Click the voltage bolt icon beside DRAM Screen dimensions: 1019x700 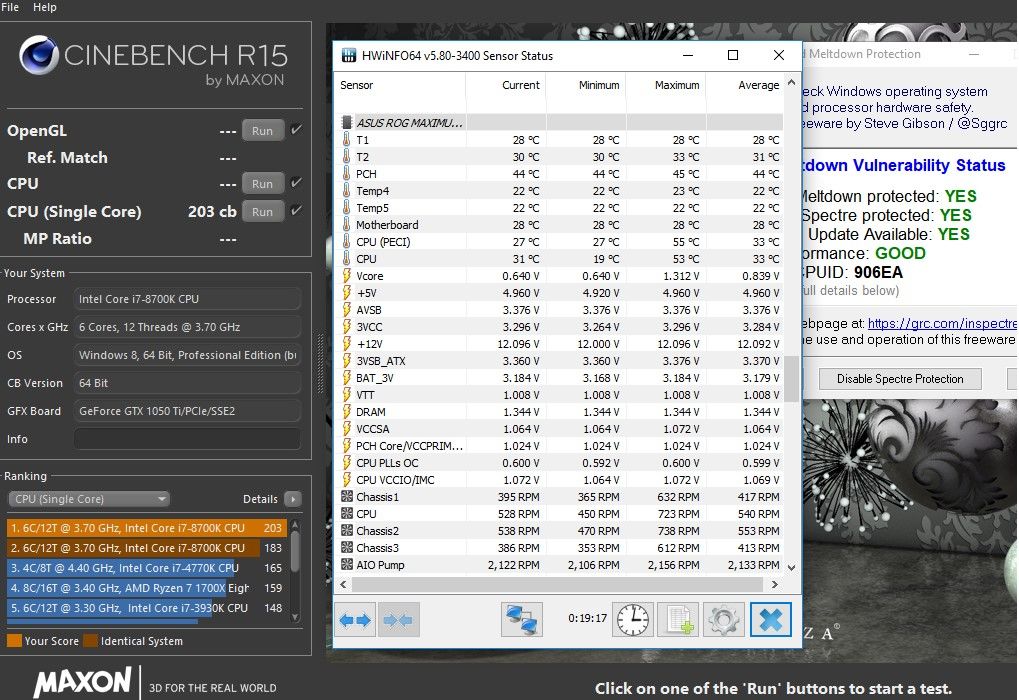(x=347, y=411)
